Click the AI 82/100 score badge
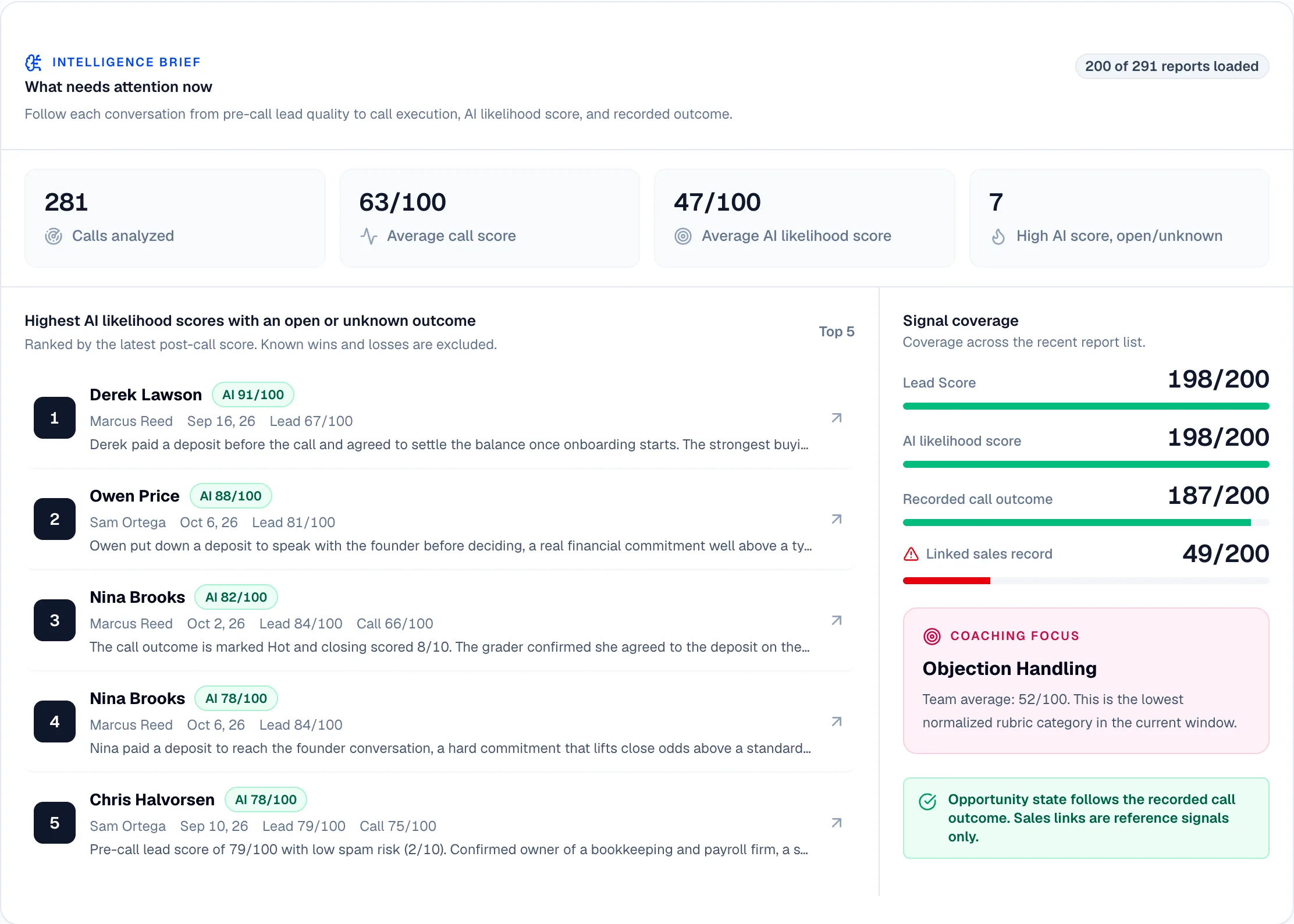The image size is (1294, 924). 236,597
